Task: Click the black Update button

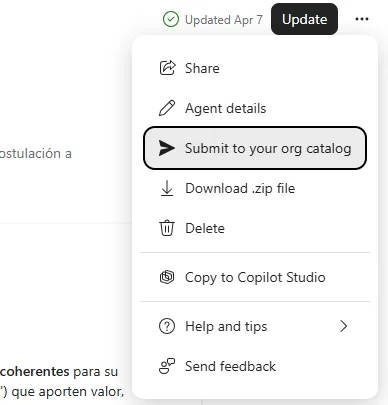Action: pyautogui.click(x=304, y=19)
